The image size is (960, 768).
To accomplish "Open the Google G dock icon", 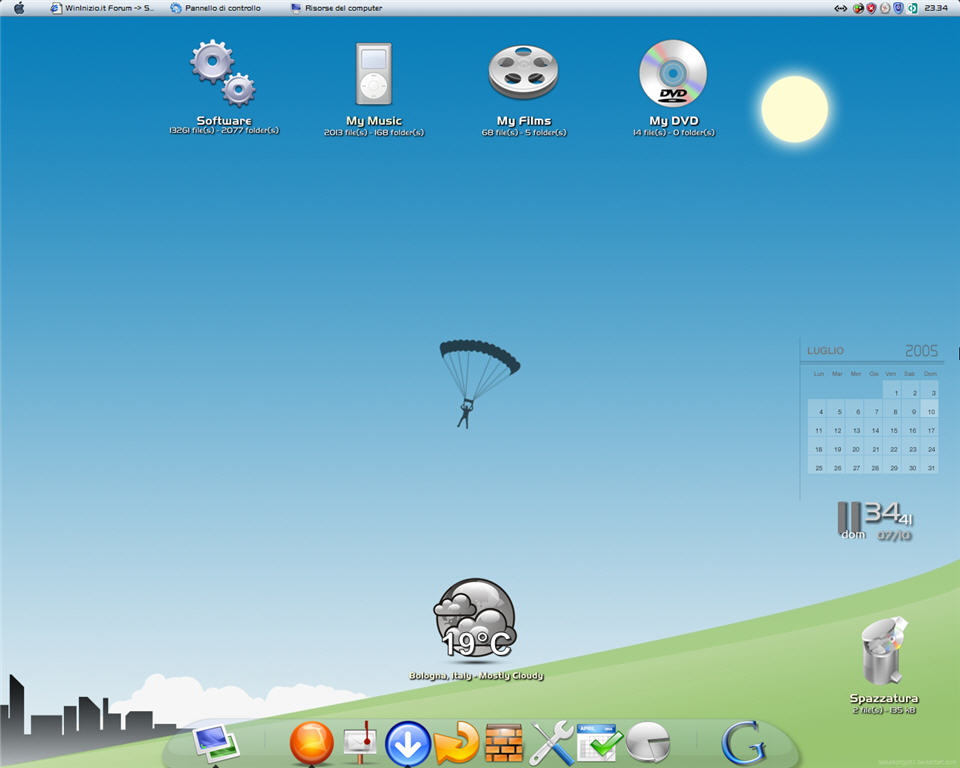I will click(x=743, y=744).
